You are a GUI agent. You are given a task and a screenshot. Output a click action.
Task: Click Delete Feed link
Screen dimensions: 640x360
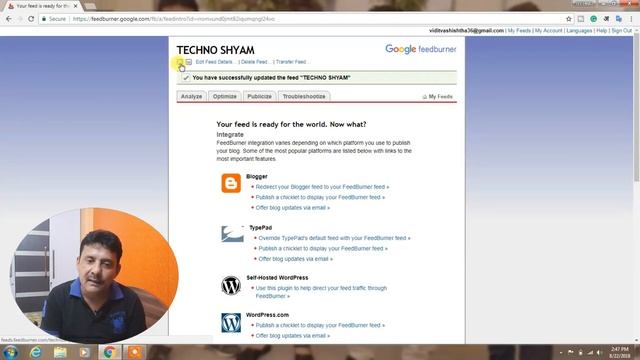pos(255,62)
